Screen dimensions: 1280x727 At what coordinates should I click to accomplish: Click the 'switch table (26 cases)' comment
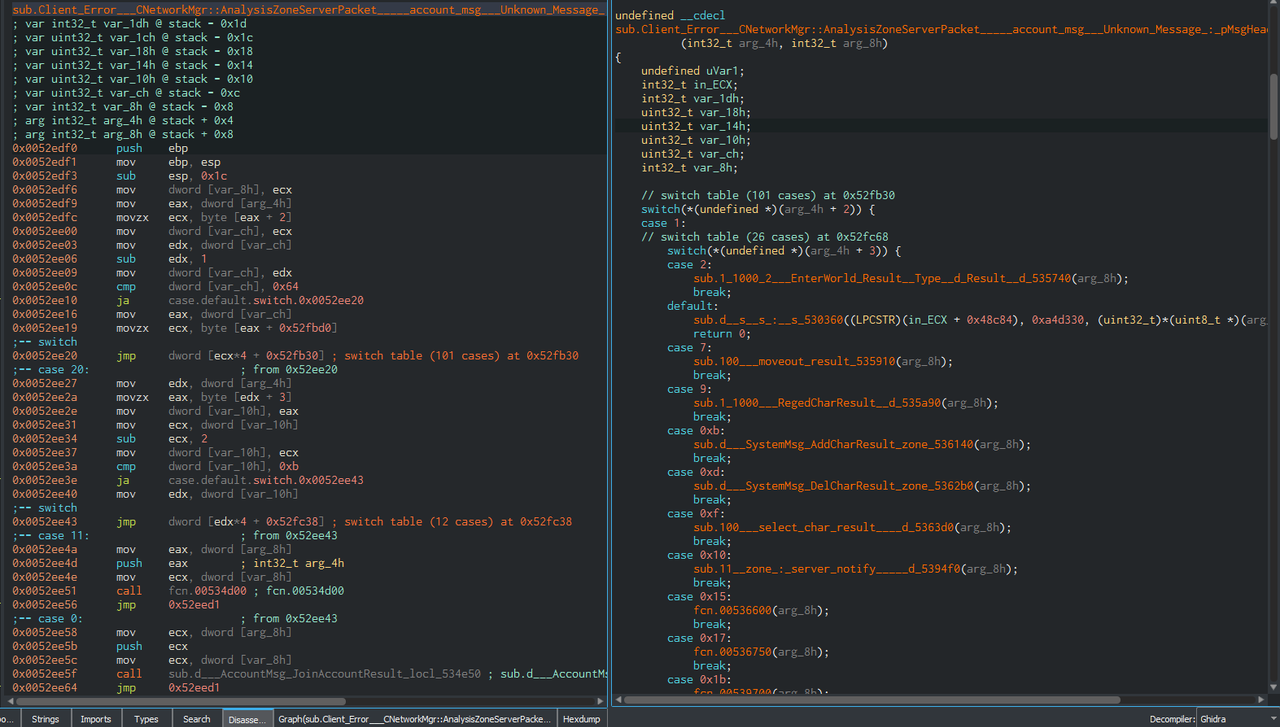click(765, 237)
